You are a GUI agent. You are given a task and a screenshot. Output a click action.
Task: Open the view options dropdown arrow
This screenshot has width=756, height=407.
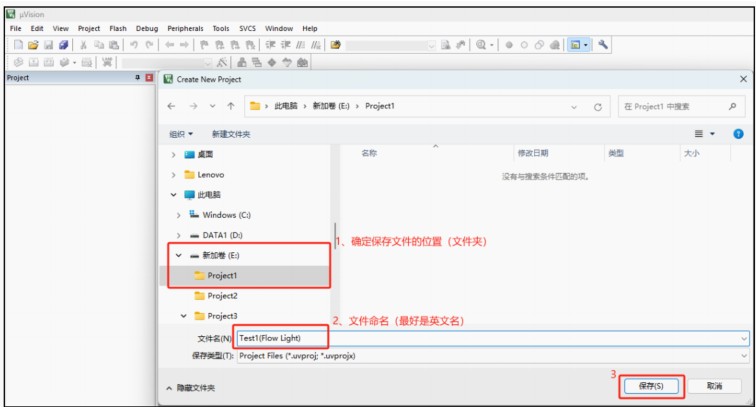[x=712, y=134]
